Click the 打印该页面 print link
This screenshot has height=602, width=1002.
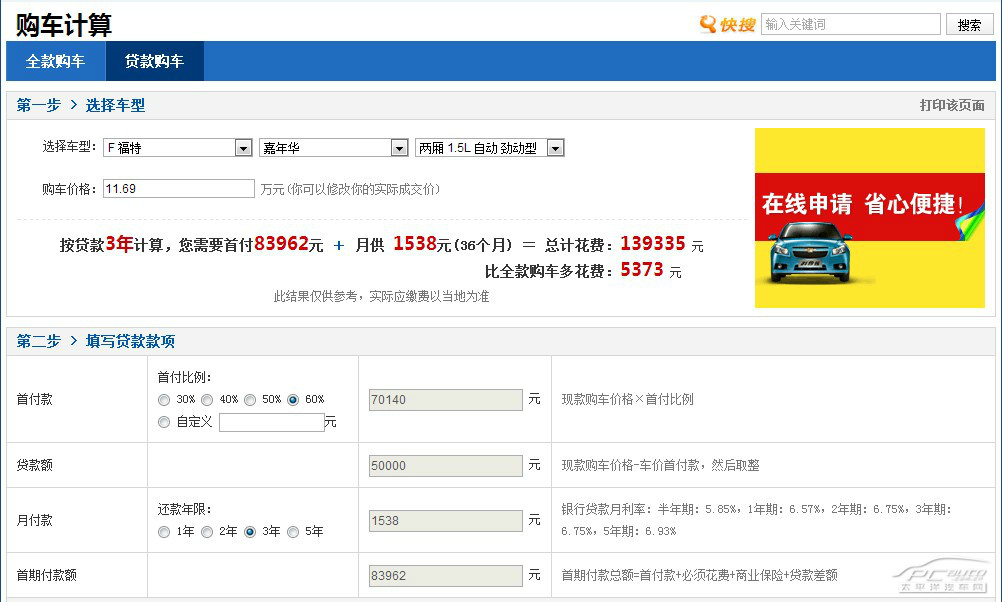952,105
